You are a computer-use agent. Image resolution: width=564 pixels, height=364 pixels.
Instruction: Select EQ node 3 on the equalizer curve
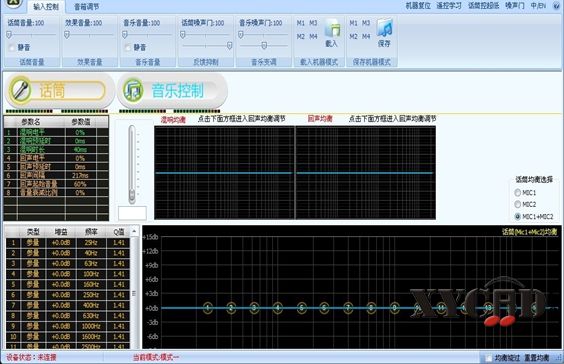tap(254, 308)
